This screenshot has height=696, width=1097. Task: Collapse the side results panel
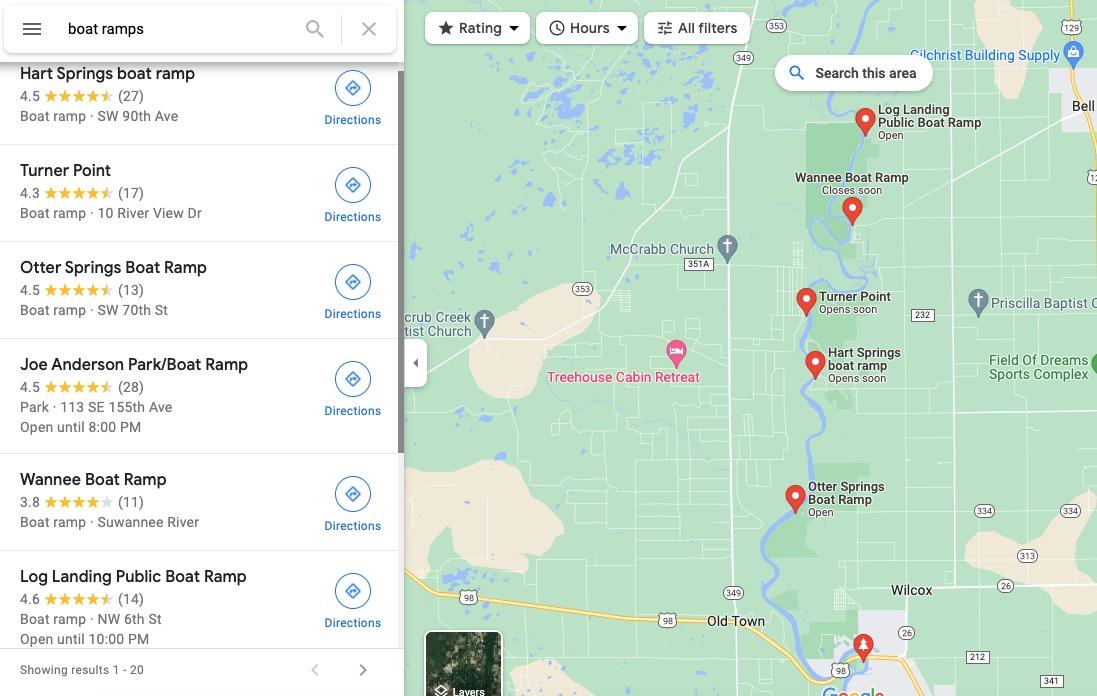pyautogui.click(x=416, y=363)
